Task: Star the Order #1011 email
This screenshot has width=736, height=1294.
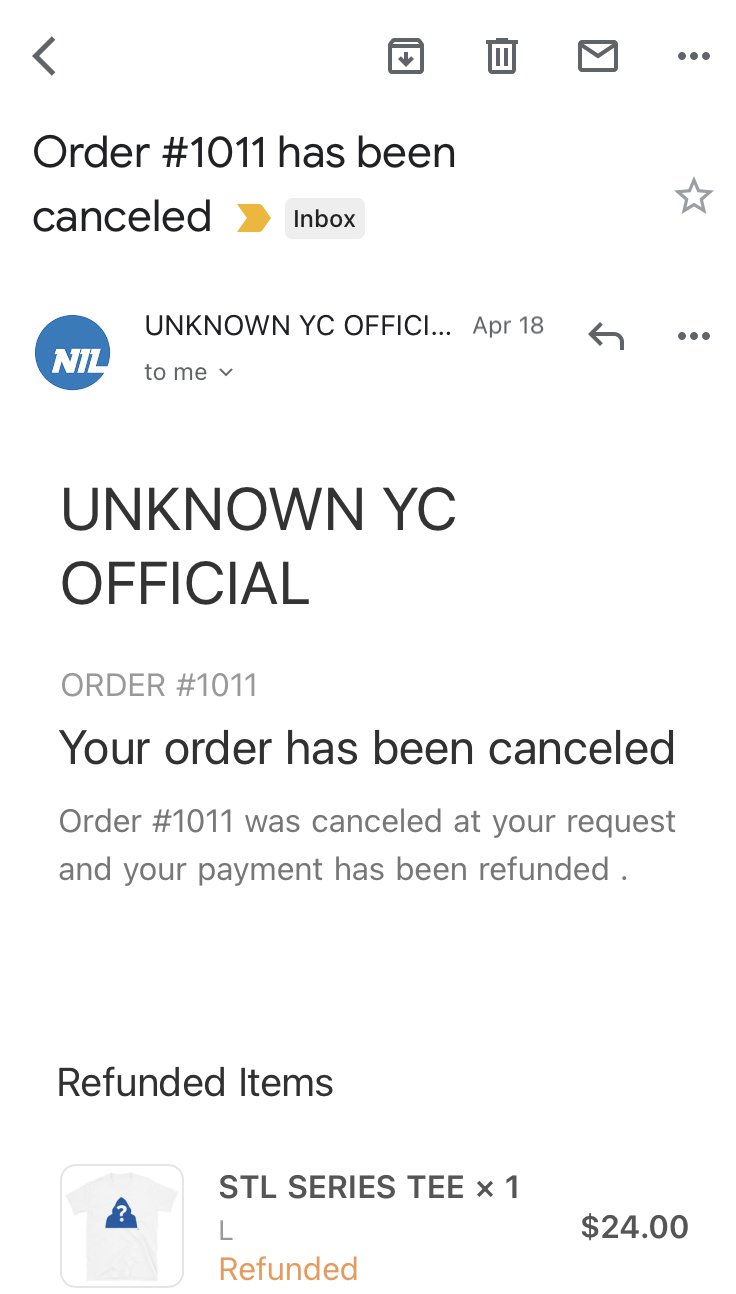Action: click(693, 196)
